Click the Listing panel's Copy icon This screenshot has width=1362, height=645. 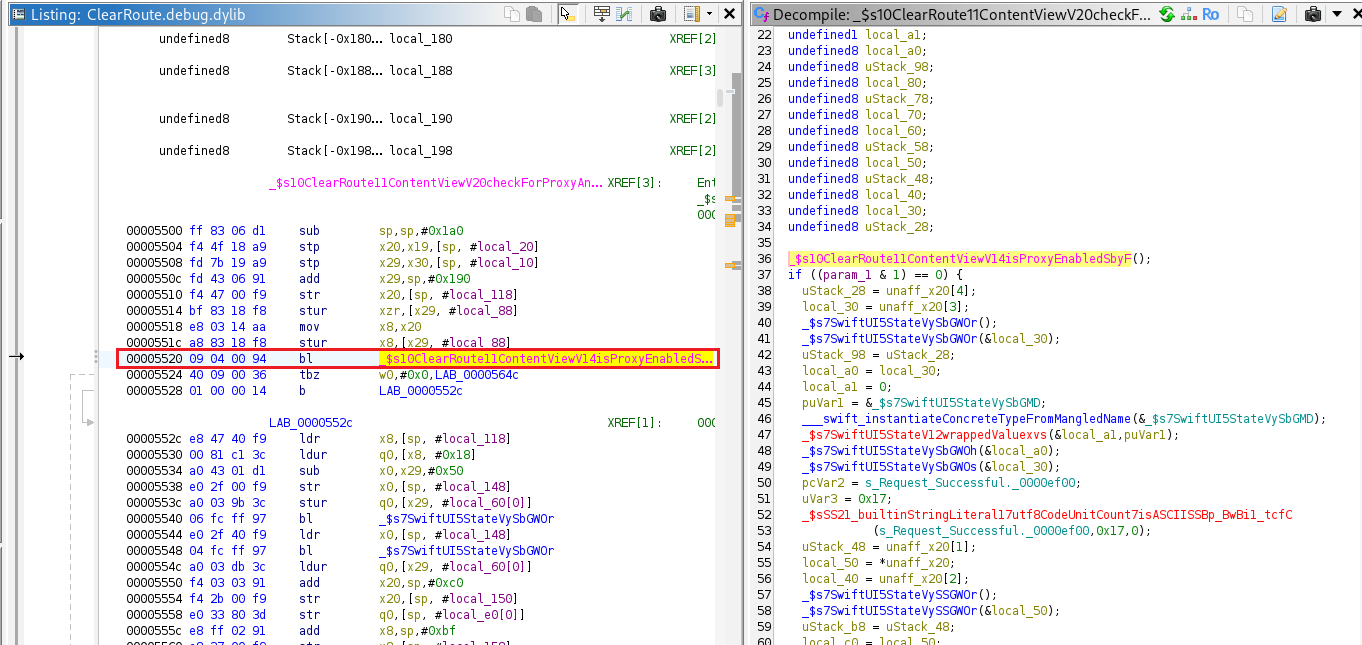pyautogui.click(x=513, y=14)
